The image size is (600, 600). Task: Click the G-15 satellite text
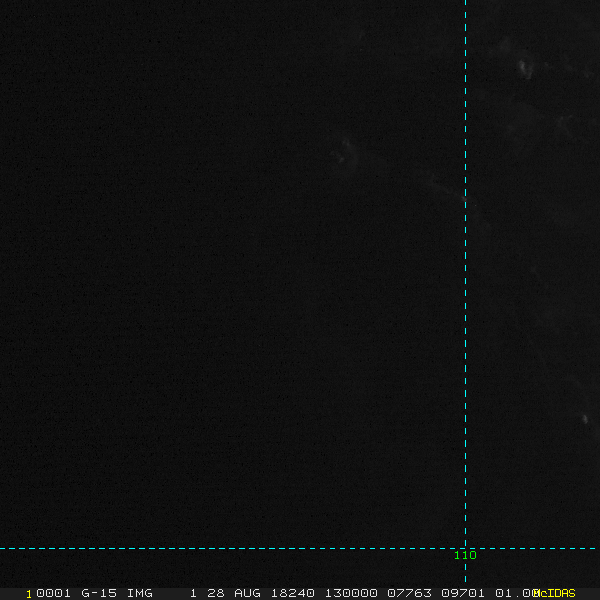[99, 593]
